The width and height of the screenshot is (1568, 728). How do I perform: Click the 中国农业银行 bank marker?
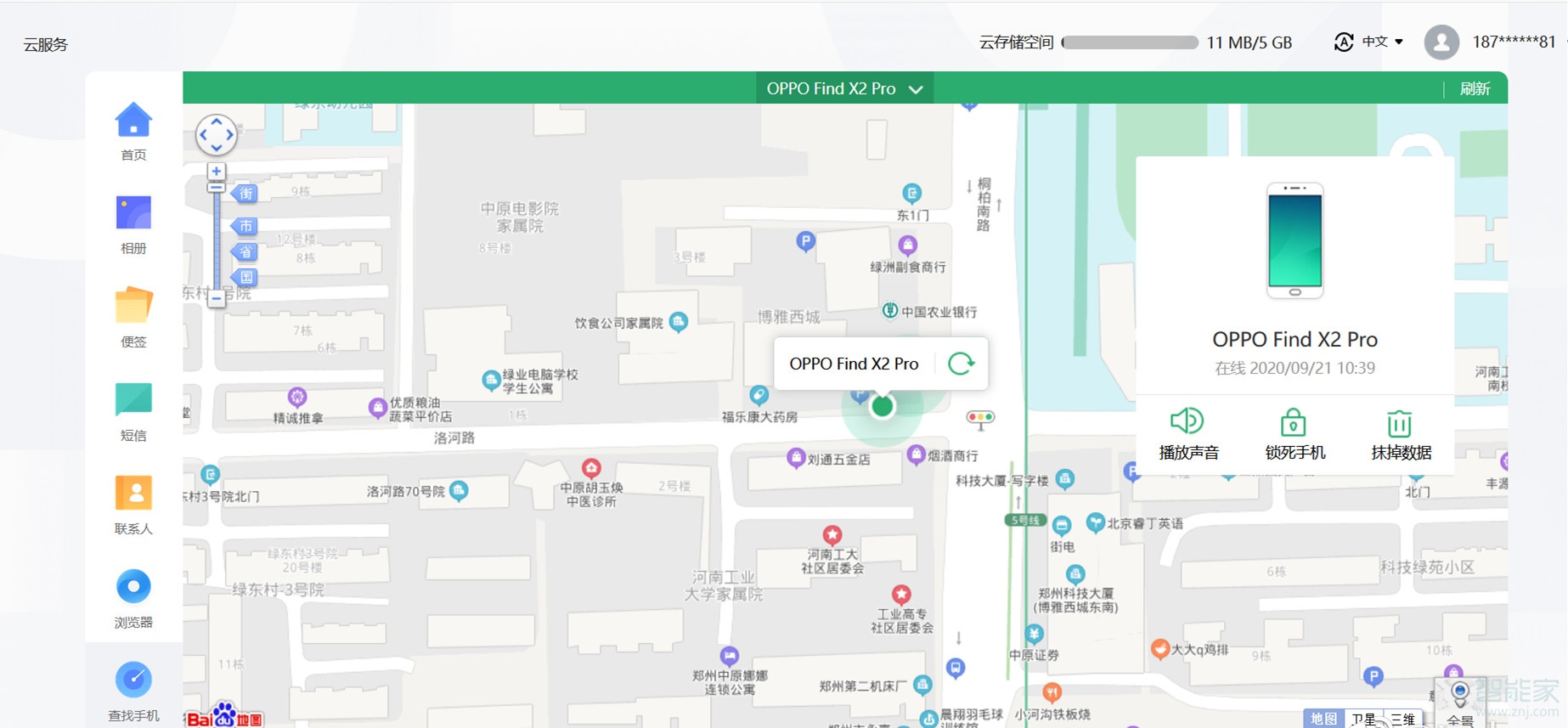coord(889,311)
